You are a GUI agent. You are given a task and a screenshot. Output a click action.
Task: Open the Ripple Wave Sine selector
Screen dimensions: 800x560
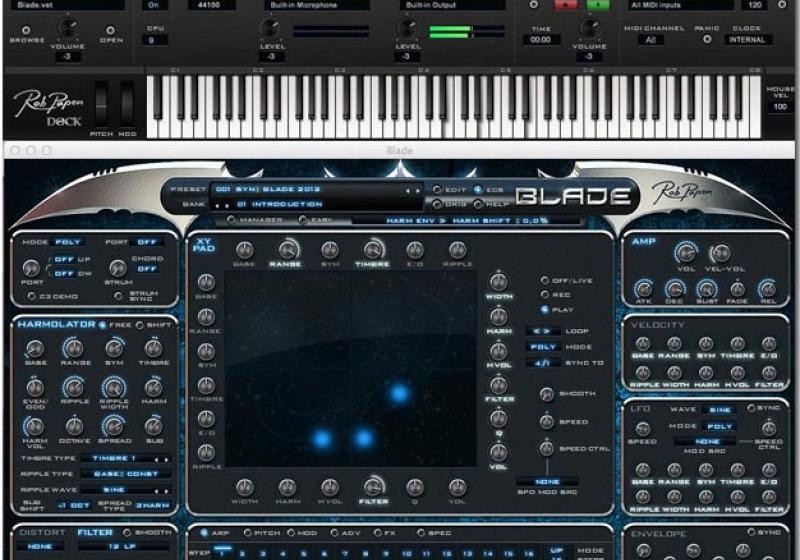click(125, 490)
